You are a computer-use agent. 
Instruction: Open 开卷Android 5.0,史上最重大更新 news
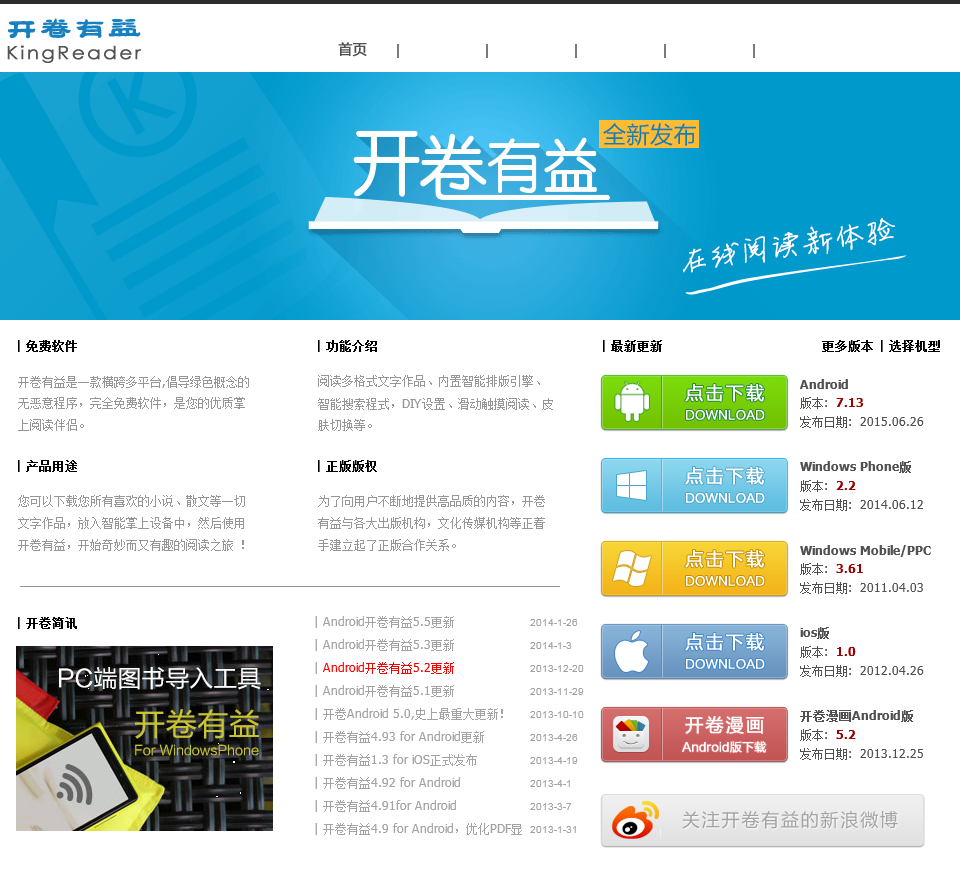point(413,714)
